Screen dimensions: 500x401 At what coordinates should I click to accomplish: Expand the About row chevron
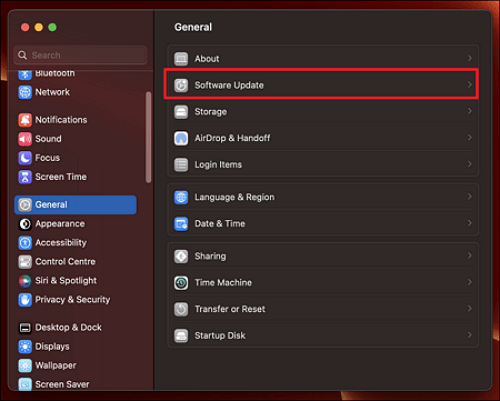tap(470, 58)
